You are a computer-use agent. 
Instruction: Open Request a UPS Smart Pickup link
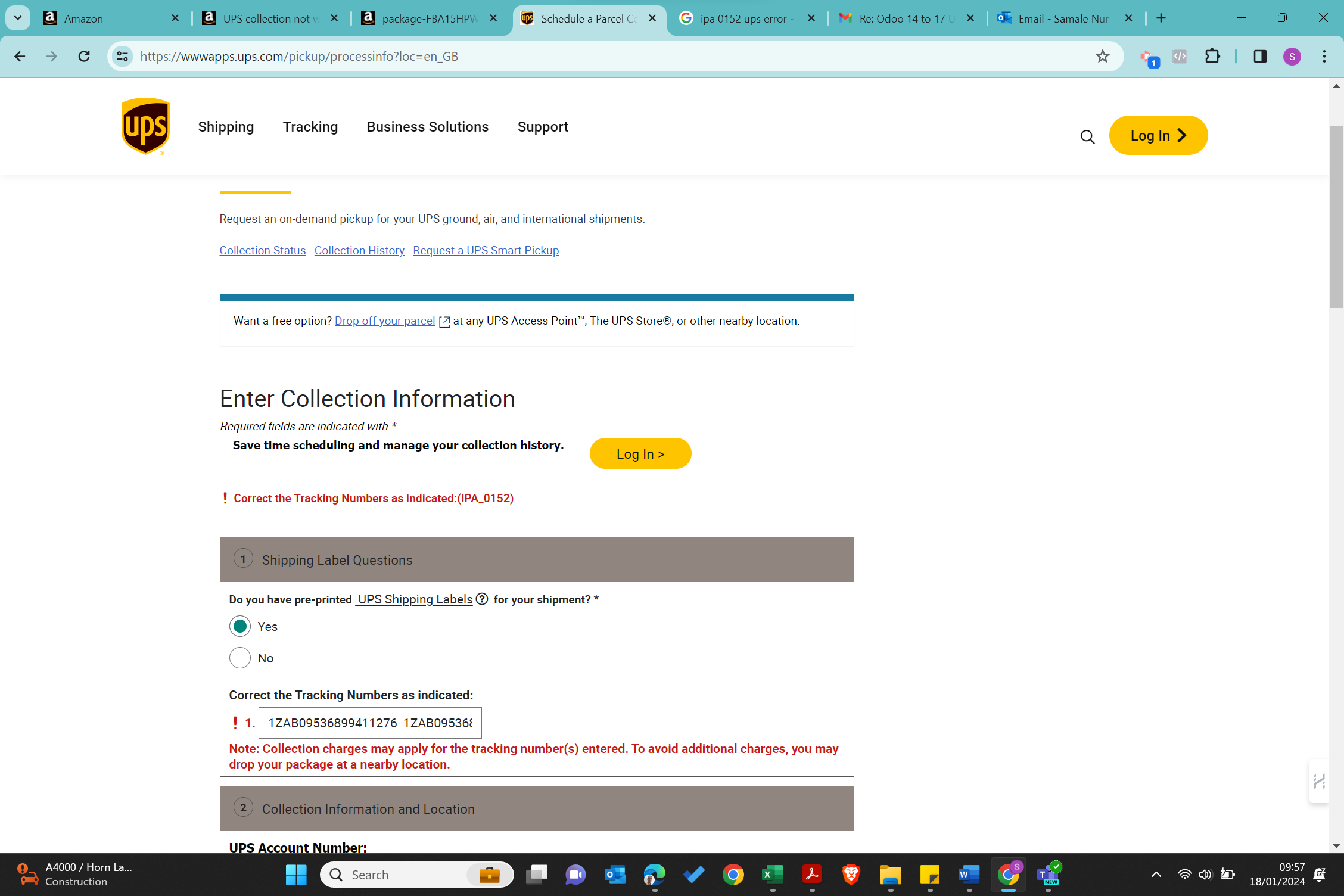486,250
